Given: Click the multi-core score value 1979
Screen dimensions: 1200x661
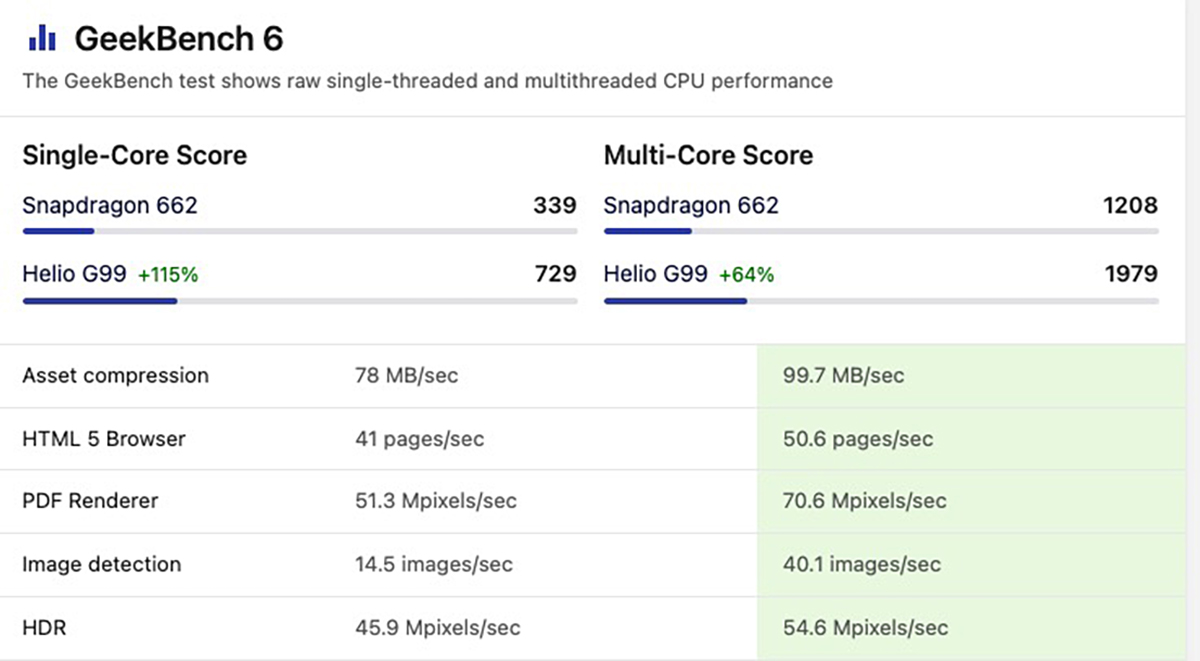Looking at the screenshot, I should tap(1131, 274).
